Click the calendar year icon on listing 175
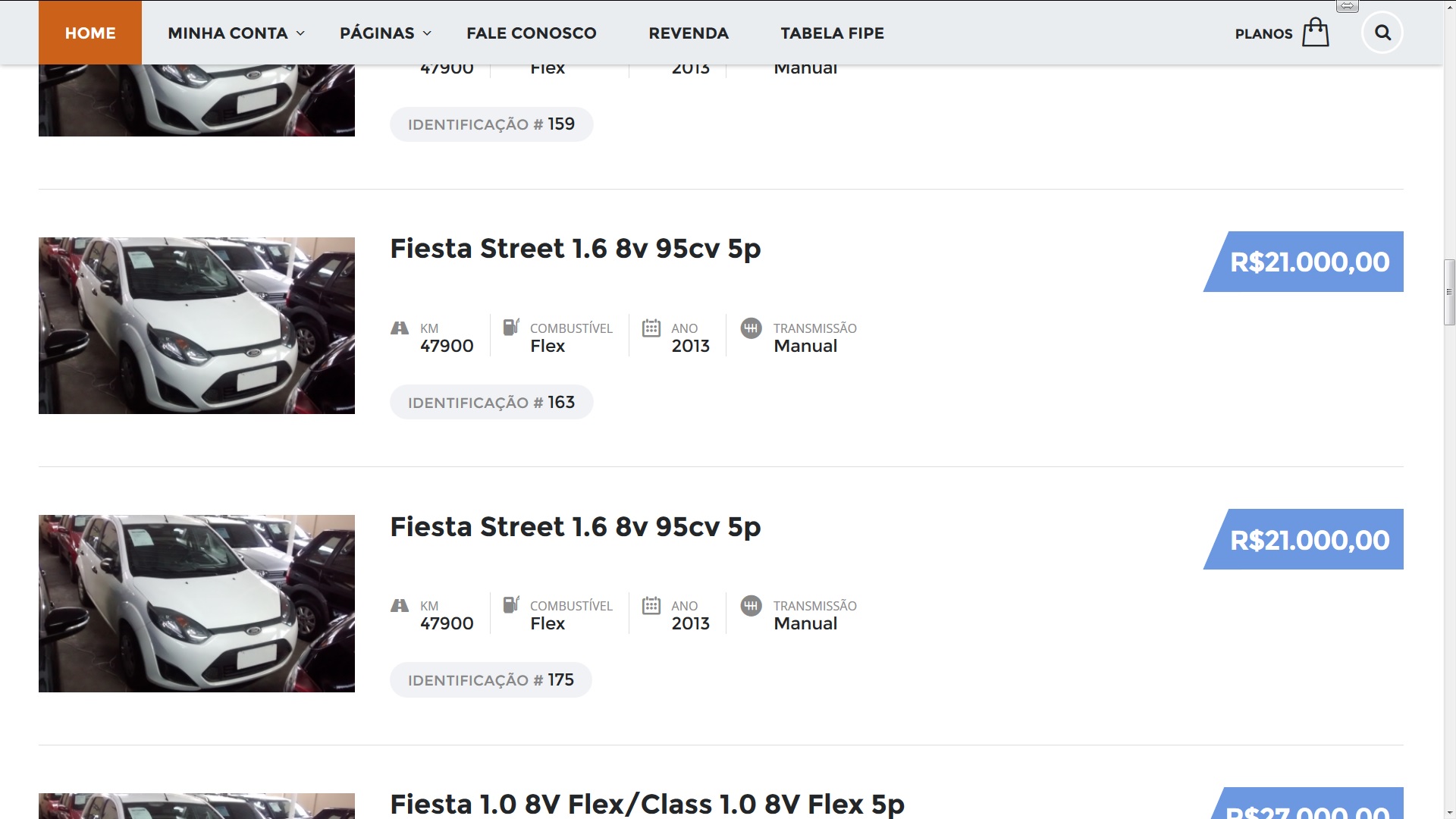The image size is (1456, 819). point(651,605)
